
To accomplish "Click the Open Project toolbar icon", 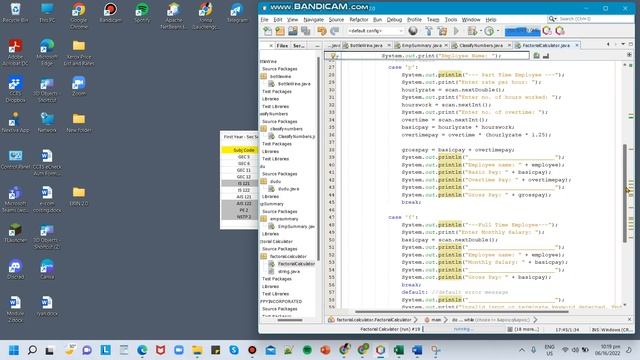I will coord(293,31).
